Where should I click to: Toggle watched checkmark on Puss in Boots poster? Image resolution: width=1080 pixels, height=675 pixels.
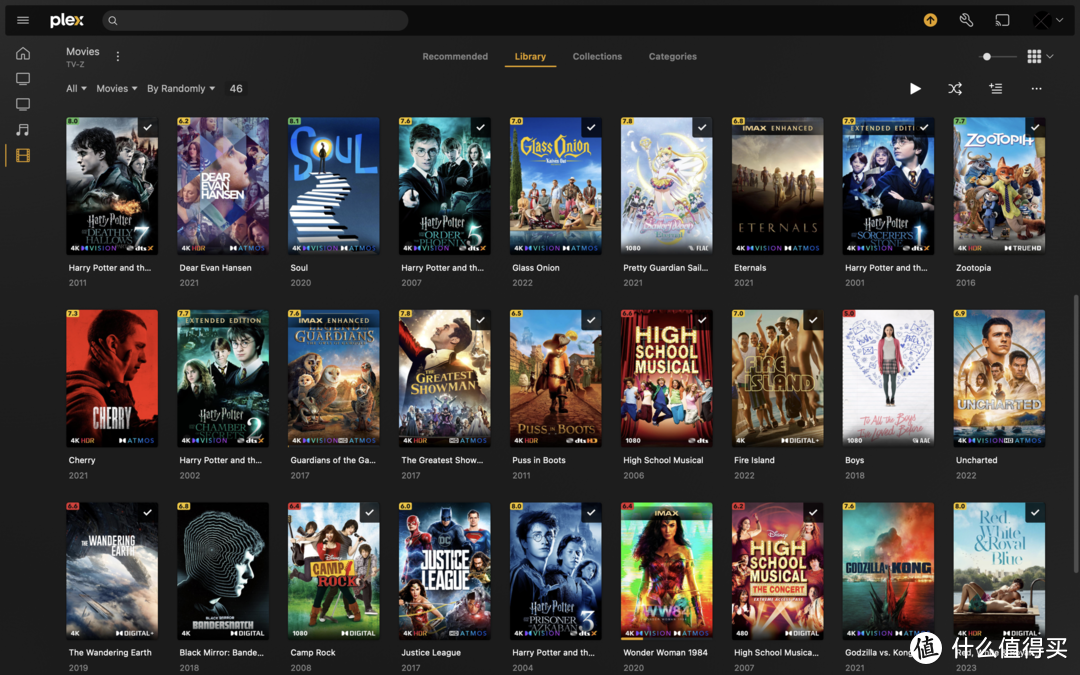coord(591,320)
